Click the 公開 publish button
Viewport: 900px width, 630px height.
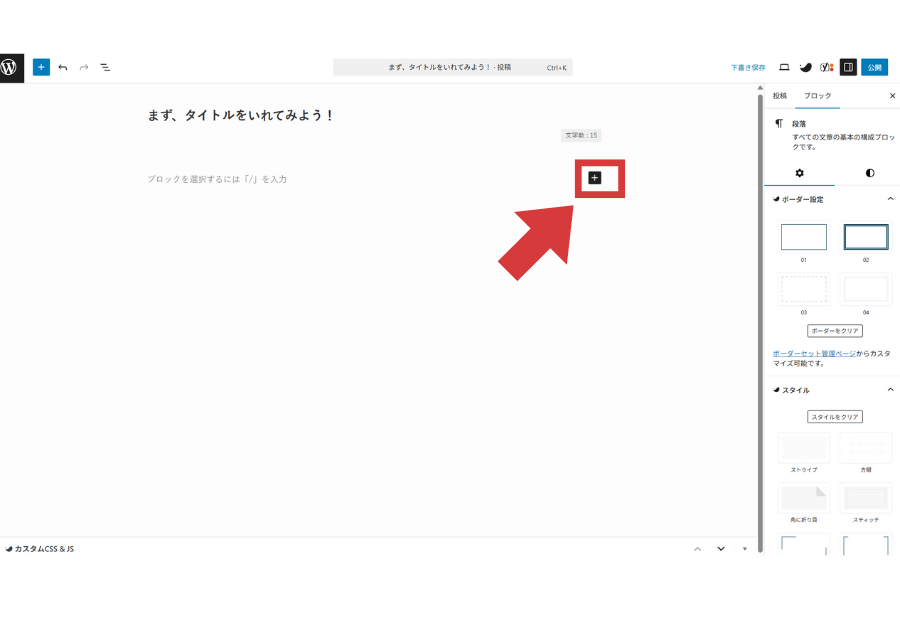(x=874, y=67)
